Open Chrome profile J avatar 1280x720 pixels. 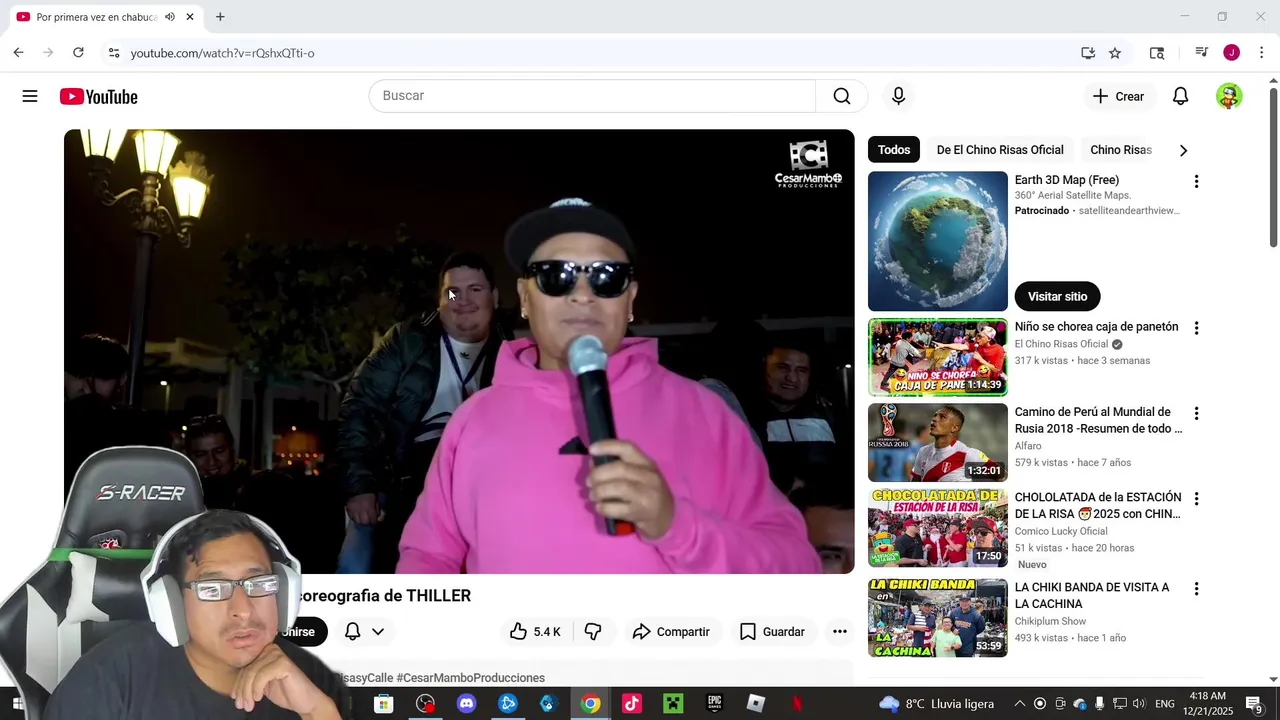(x=1231, y=53)
